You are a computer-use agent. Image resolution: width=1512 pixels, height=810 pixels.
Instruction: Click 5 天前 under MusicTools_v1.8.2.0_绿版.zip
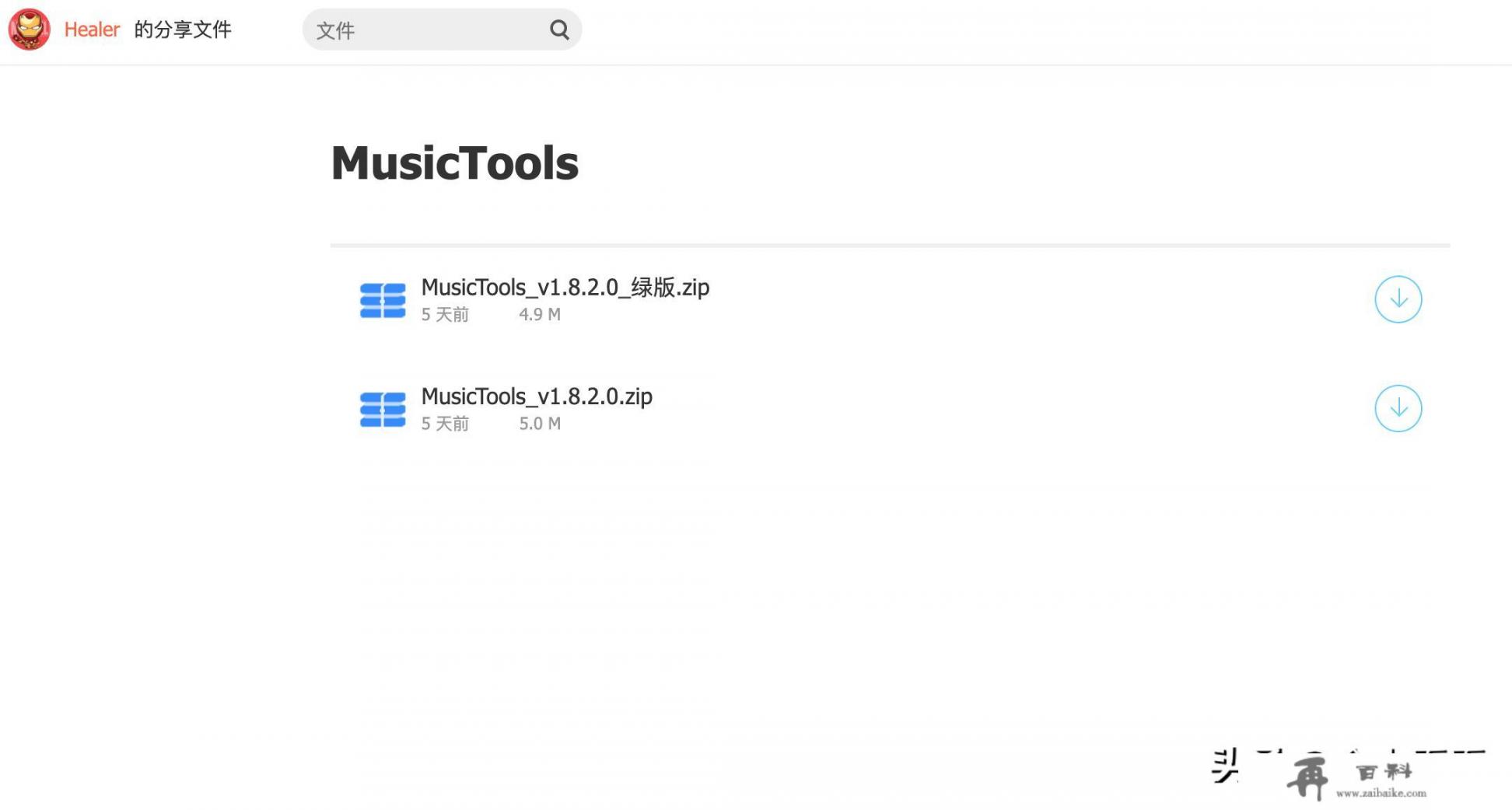(x=445, y=314)
